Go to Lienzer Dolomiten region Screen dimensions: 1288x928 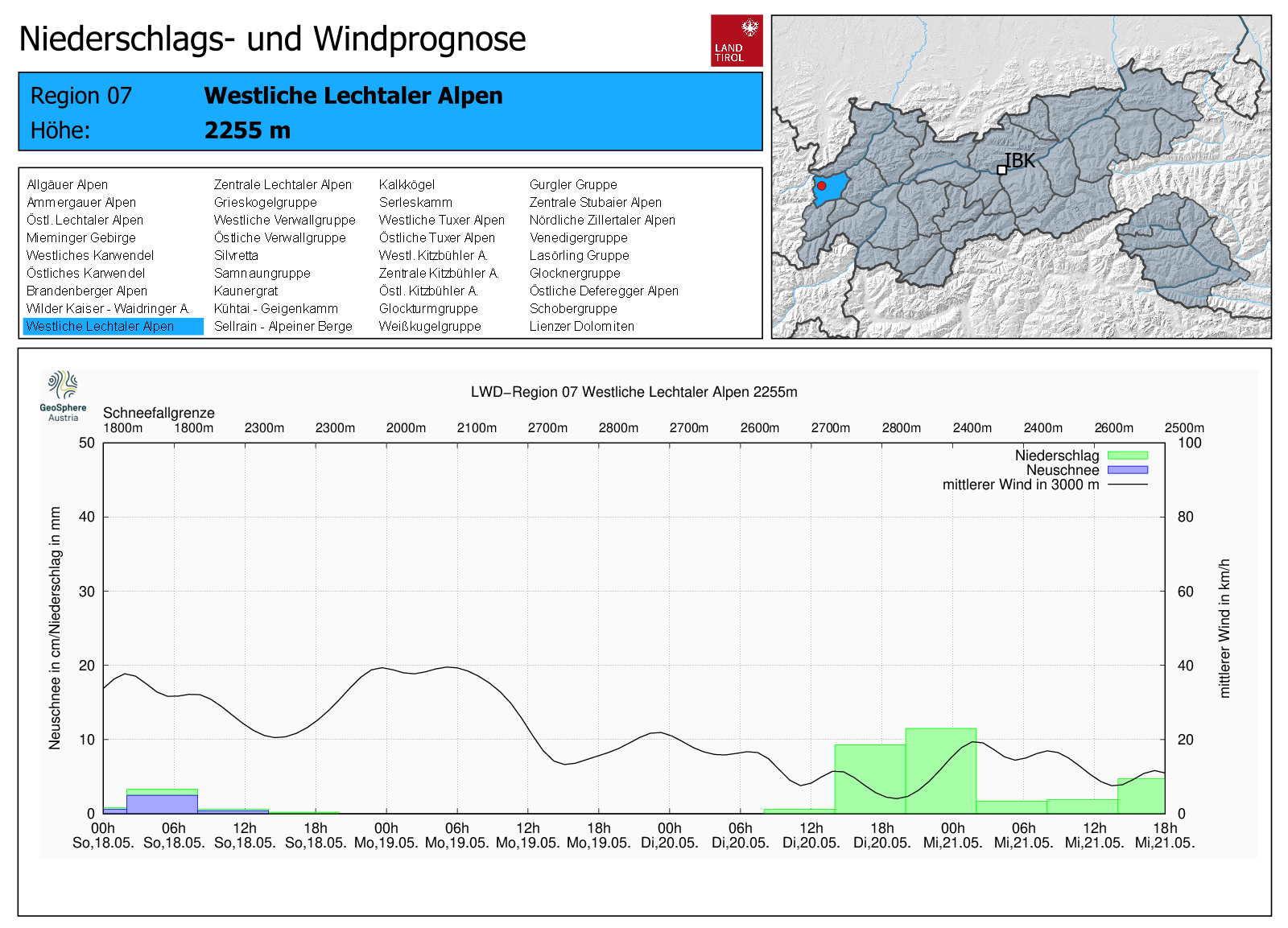[x=581, y=327]
